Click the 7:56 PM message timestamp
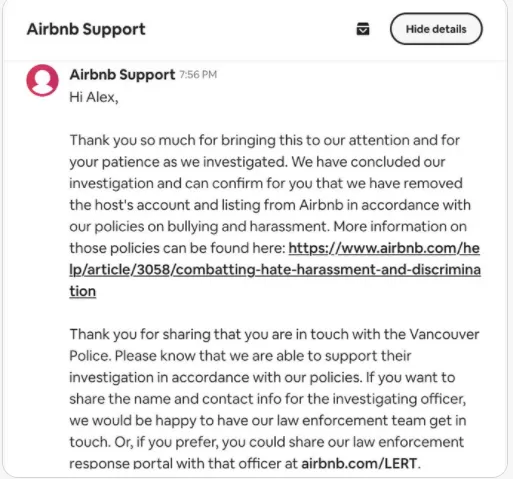 [198, 75]
